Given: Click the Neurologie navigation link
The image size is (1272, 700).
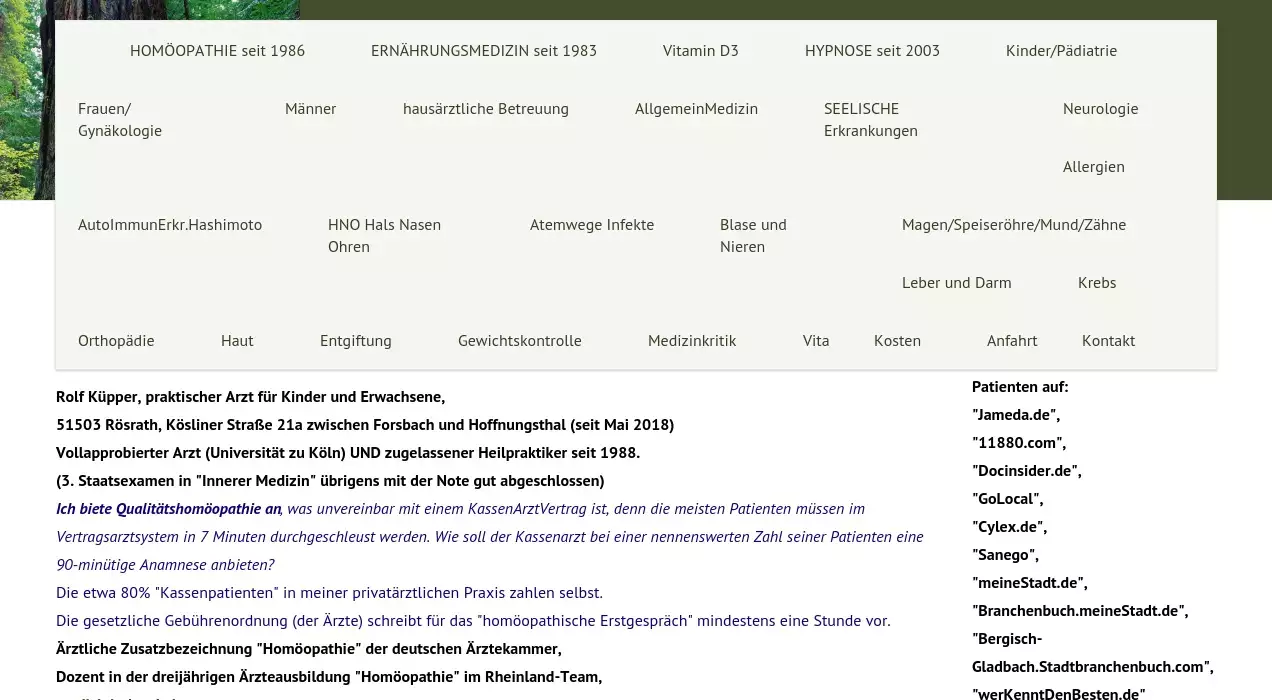Looking at the screenshot, I should click(1100, 109).
